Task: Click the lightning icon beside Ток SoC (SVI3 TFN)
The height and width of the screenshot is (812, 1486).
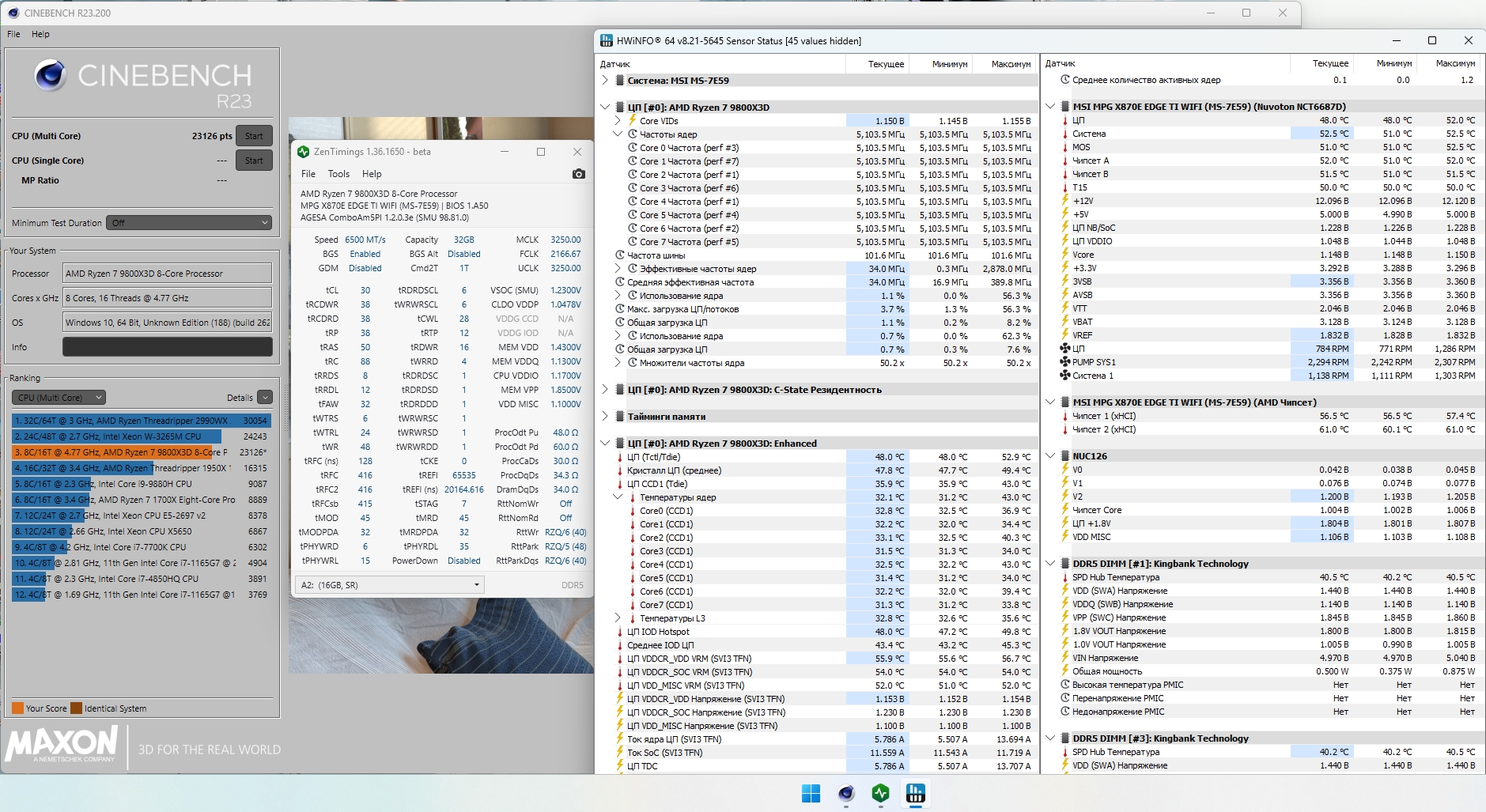Action: tap(620, 753)
